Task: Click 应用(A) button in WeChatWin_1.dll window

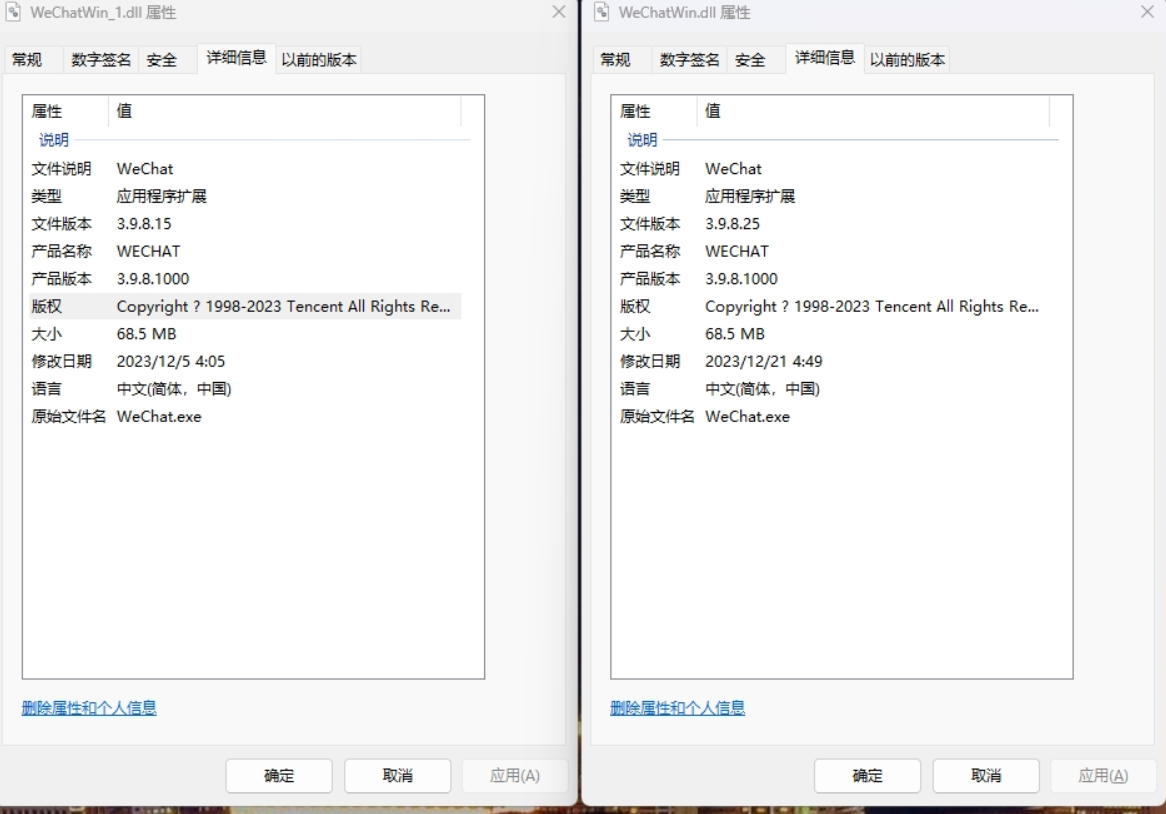Action: coord(515,775)
